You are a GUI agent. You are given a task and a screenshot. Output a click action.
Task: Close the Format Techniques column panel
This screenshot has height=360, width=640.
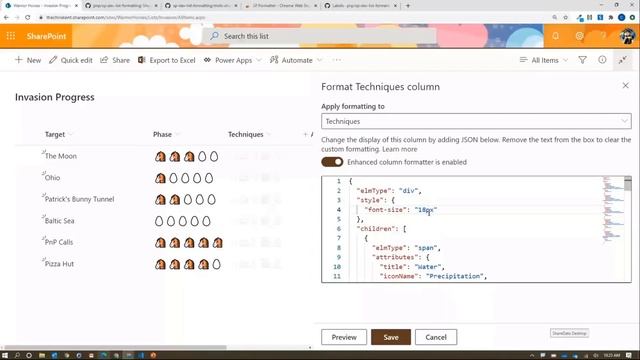point(625,85)
